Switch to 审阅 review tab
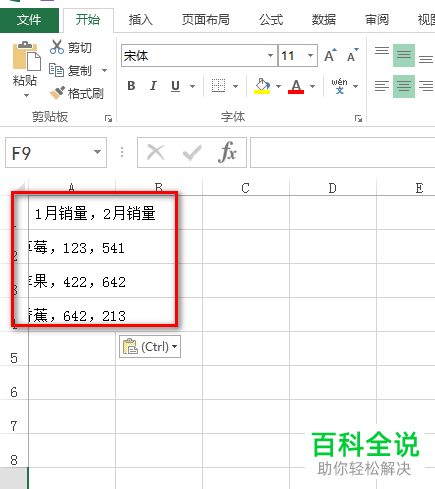This screenshot has width=435, height=489. tap(377, 20)
